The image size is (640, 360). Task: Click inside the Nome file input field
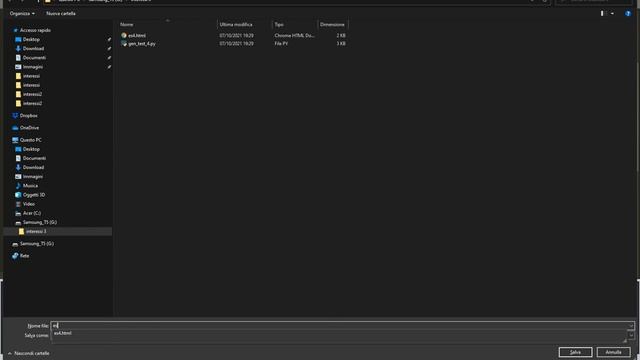(340, 325)
